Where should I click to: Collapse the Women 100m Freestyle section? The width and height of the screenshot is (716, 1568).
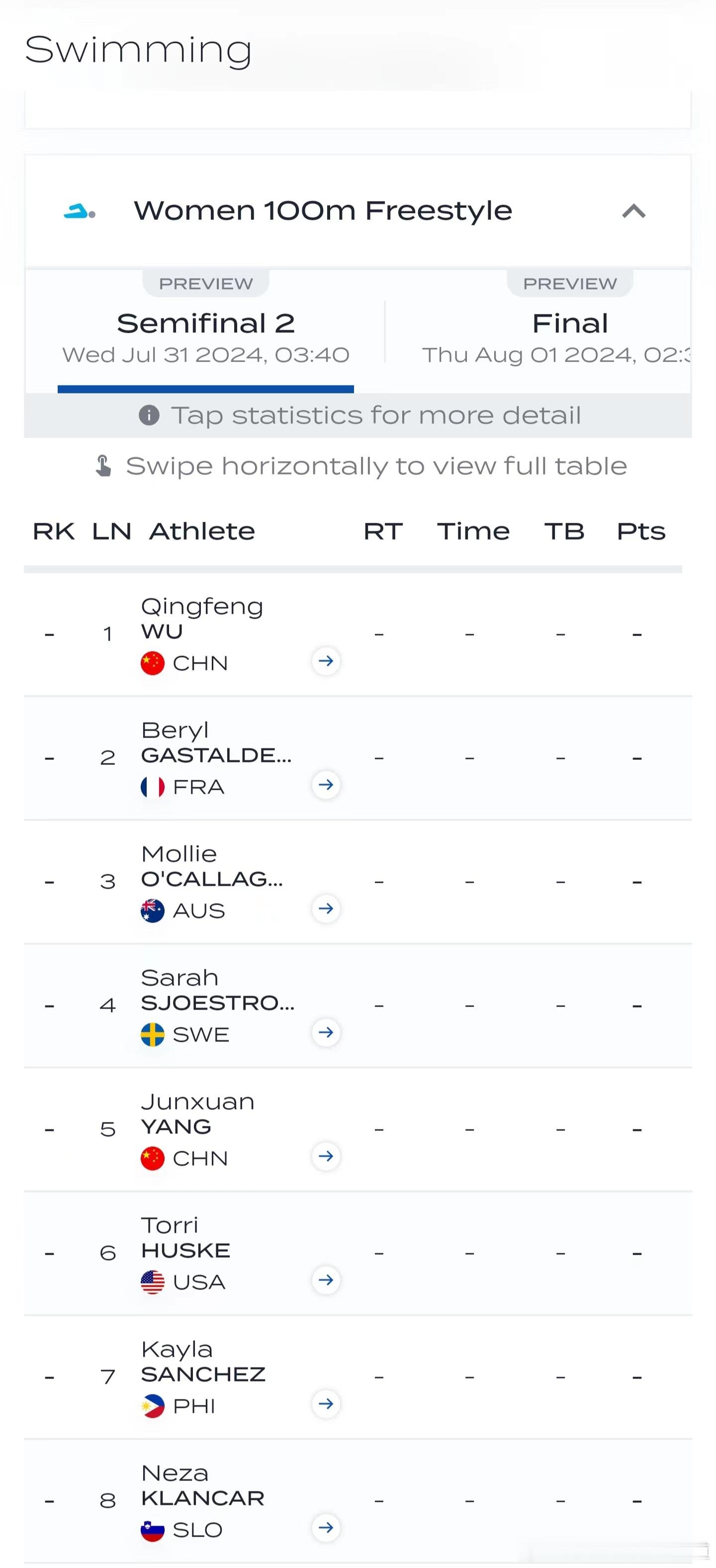634,211
